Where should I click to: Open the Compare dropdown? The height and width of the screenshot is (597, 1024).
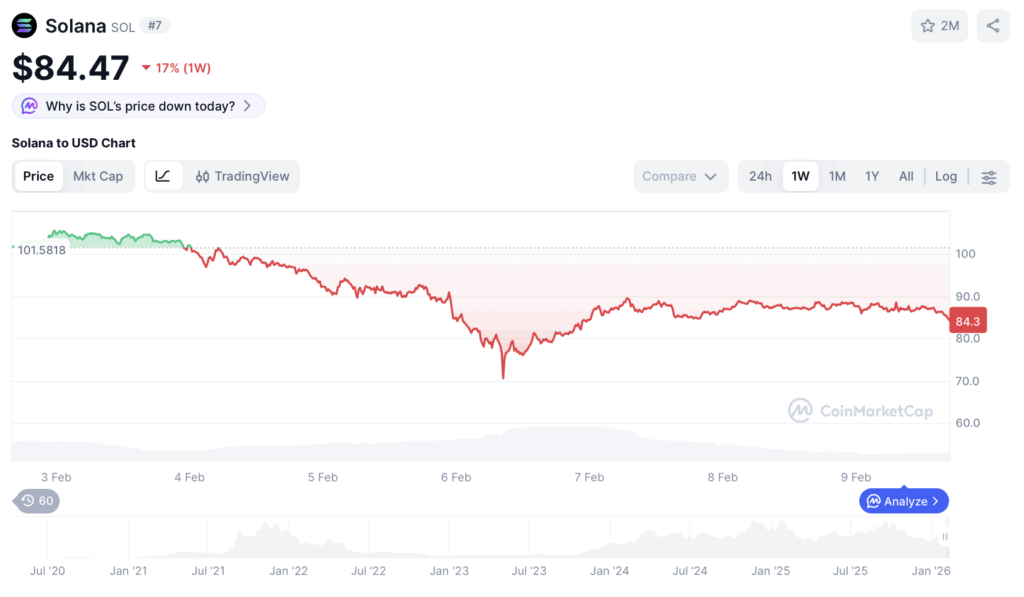pos(680,176)
